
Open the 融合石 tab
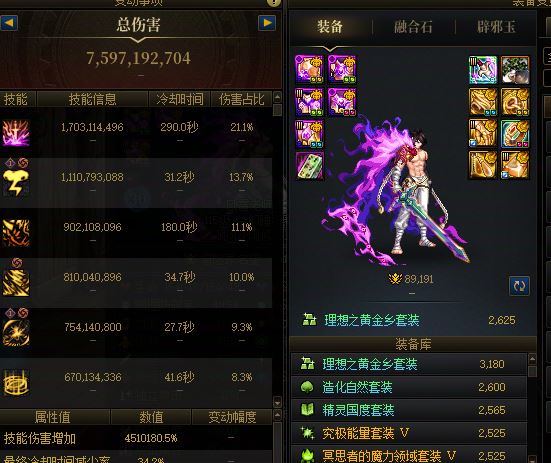coord(413,27)
